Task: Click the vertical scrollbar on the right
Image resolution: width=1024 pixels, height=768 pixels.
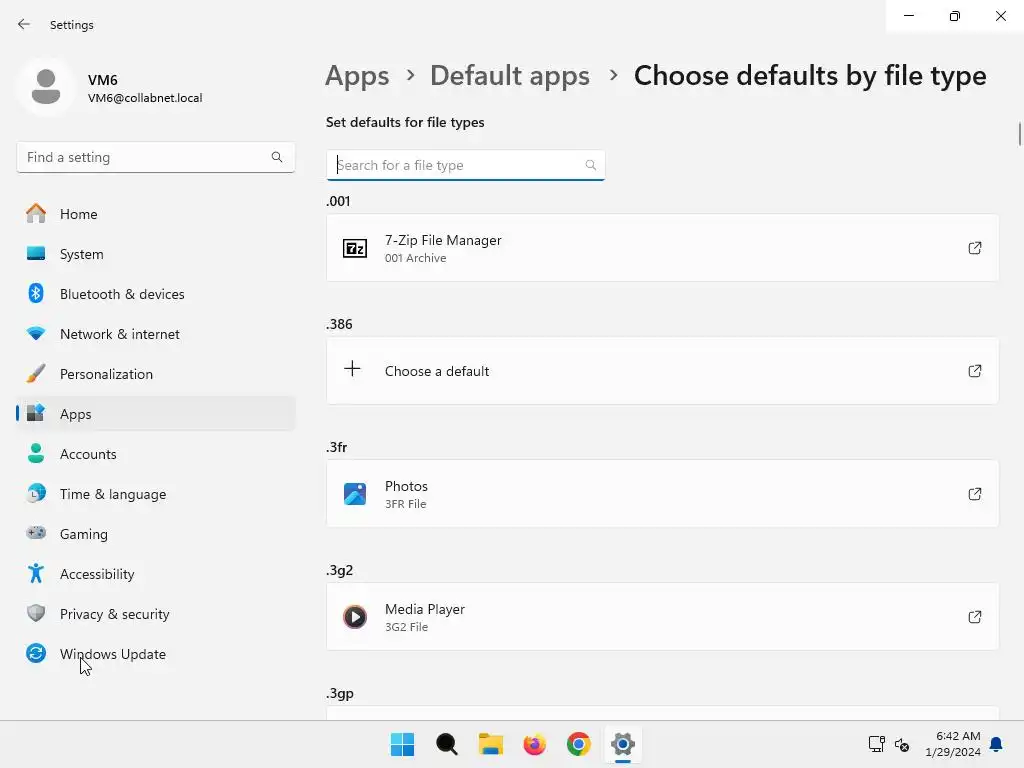Action: coord(1019,133)
